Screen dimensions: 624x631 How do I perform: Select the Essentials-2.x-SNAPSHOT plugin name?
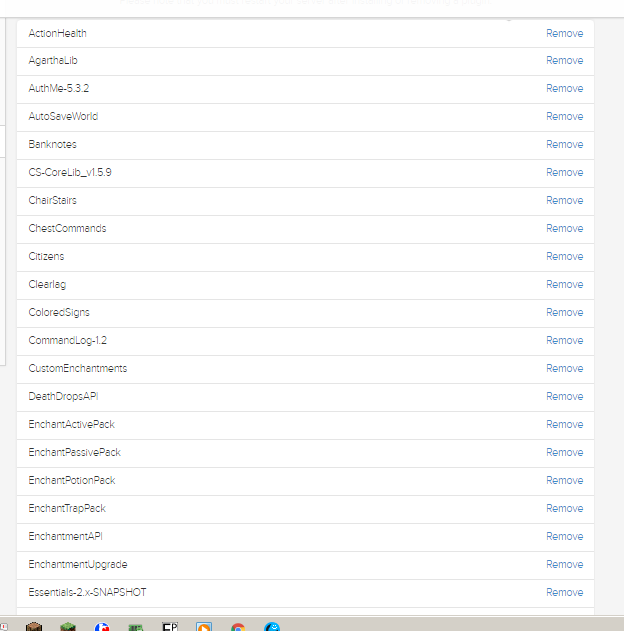pos(87,592)
